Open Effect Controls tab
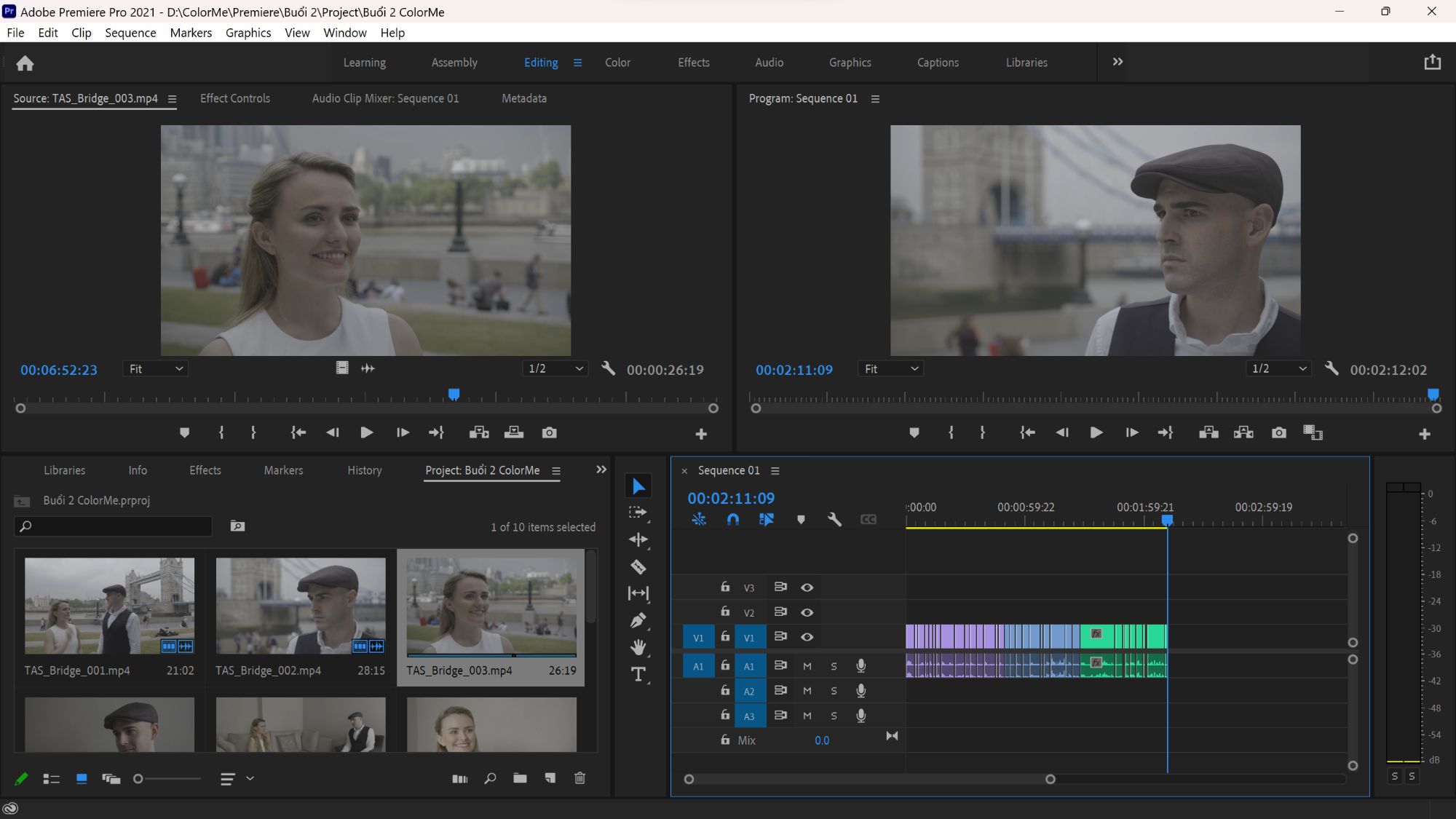 [234, 98]
